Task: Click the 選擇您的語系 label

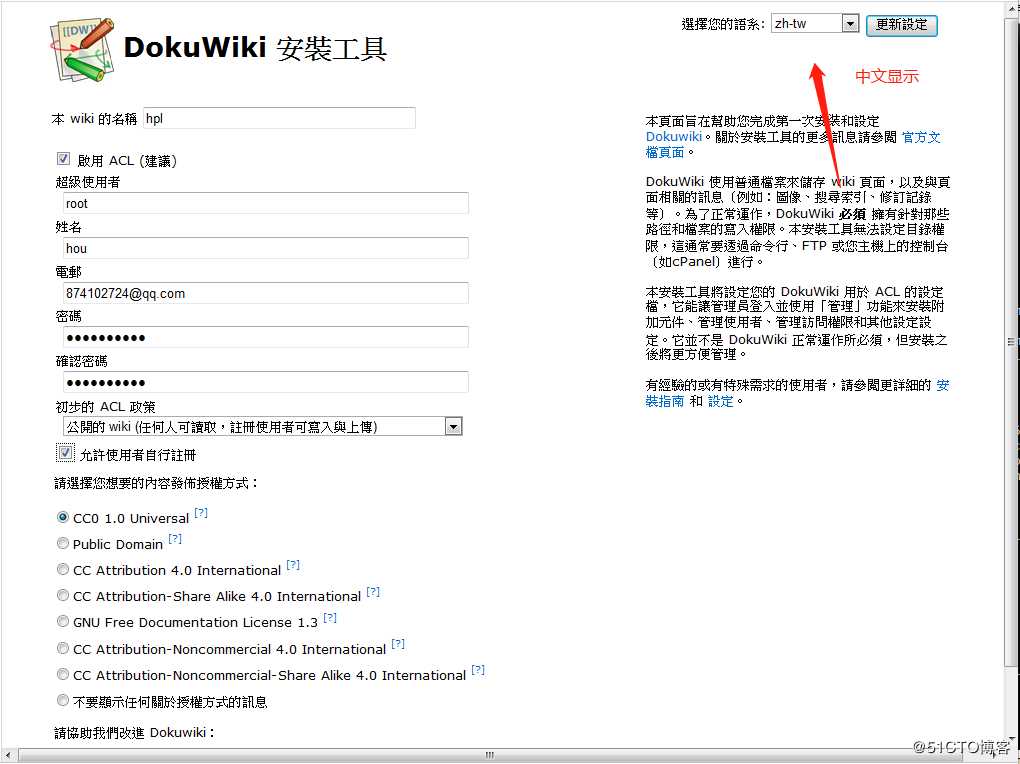Action: (x=723, y=25)
